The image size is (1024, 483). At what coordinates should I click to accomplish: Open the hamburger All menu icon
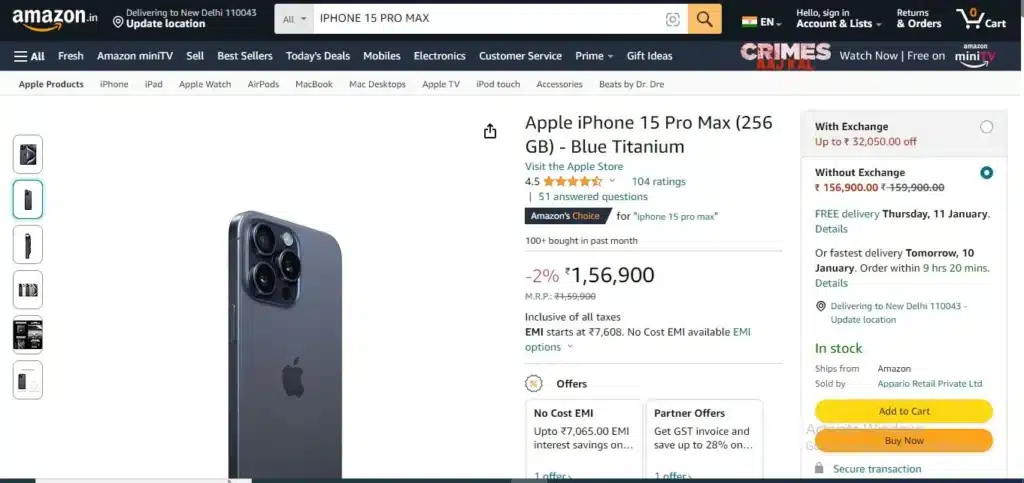click(x=29, y=56)
